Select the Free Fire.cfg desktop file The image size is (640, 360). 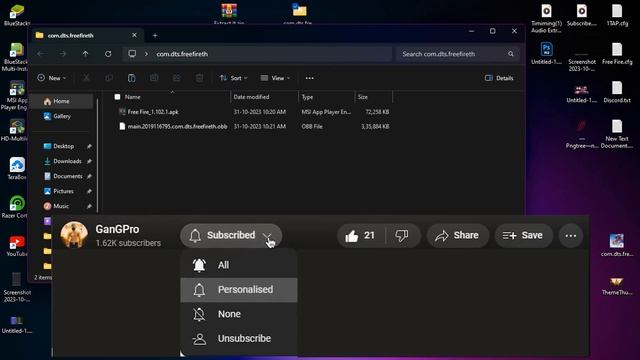pyautogui.click(x=617, y=53)
